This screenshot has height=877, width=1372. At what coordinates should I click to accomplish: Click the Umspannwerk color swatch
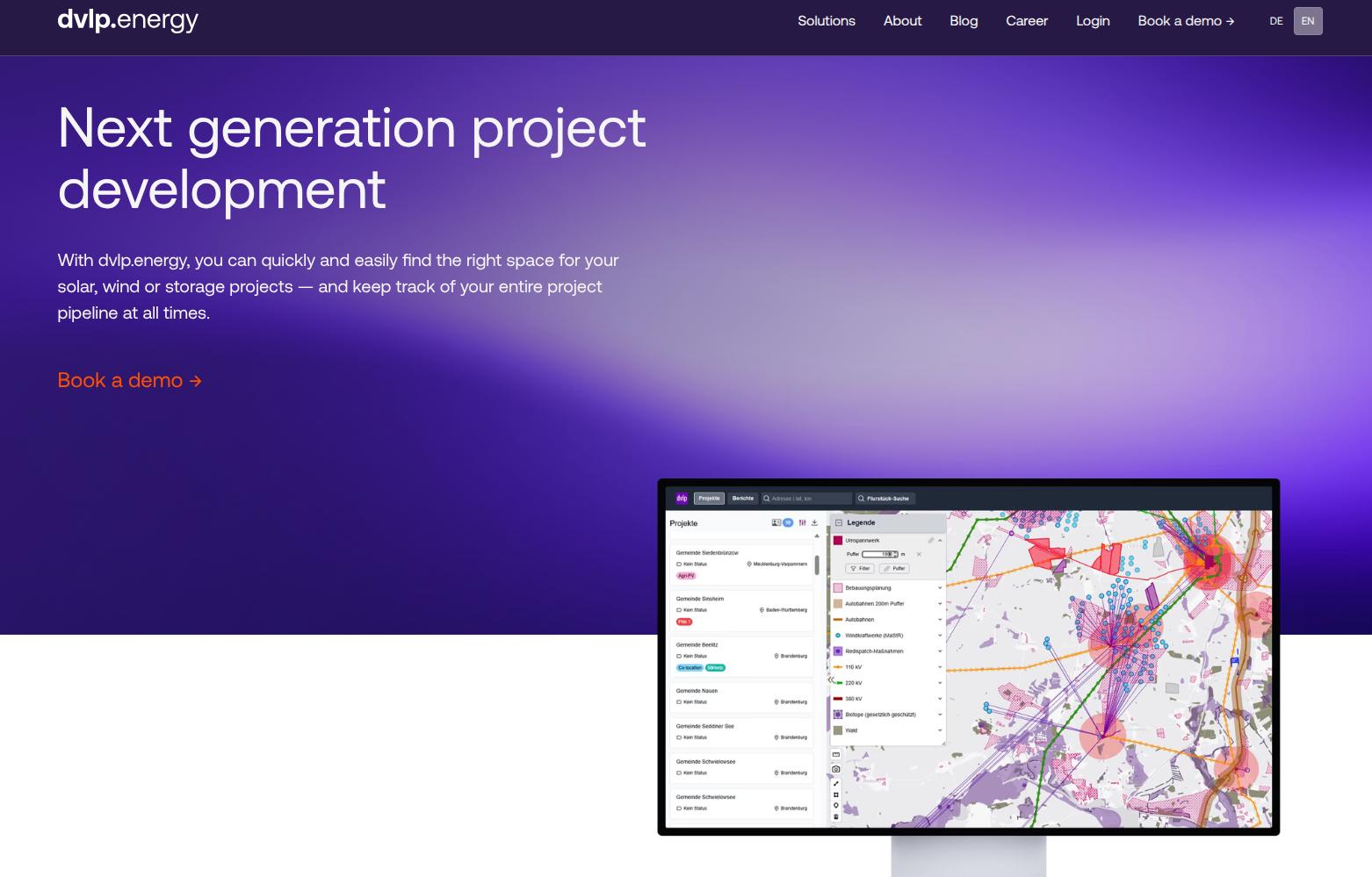[x=838, y=540]
